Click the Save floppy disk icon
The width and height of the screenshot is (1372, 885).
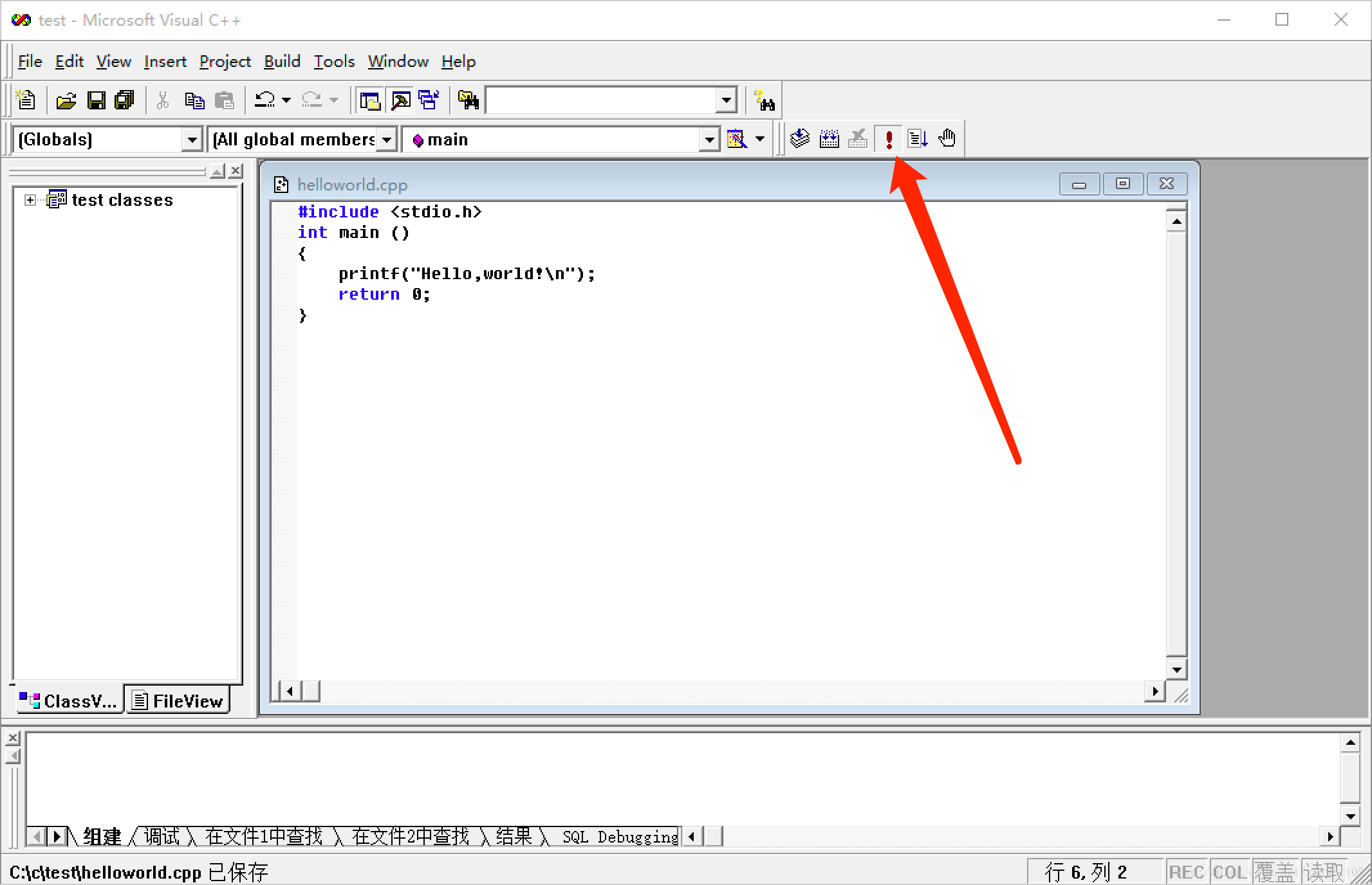(97, 100)
